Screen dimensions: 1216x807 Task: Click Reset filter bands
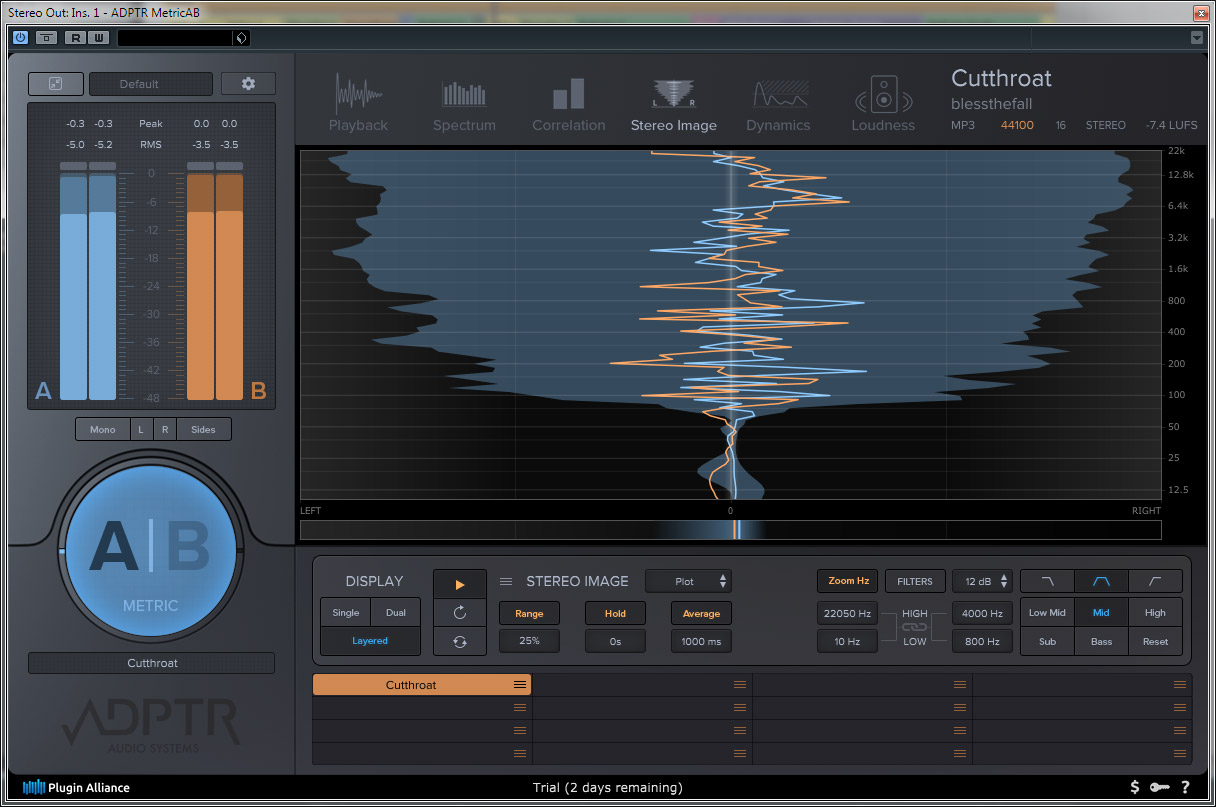[1155, 641]
